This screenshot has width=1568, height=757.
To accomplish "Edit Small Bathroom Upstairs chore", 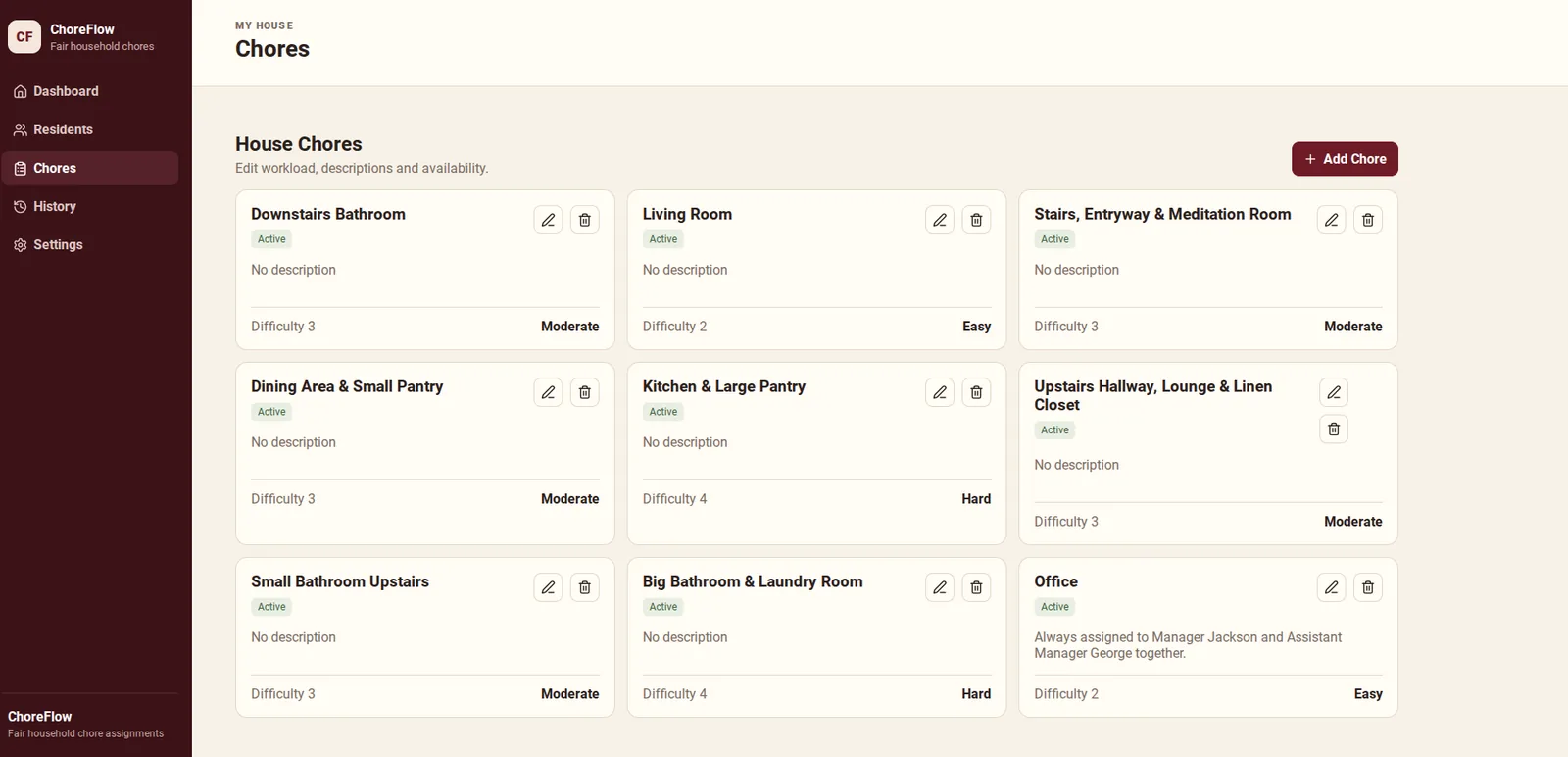I will 548,587.
